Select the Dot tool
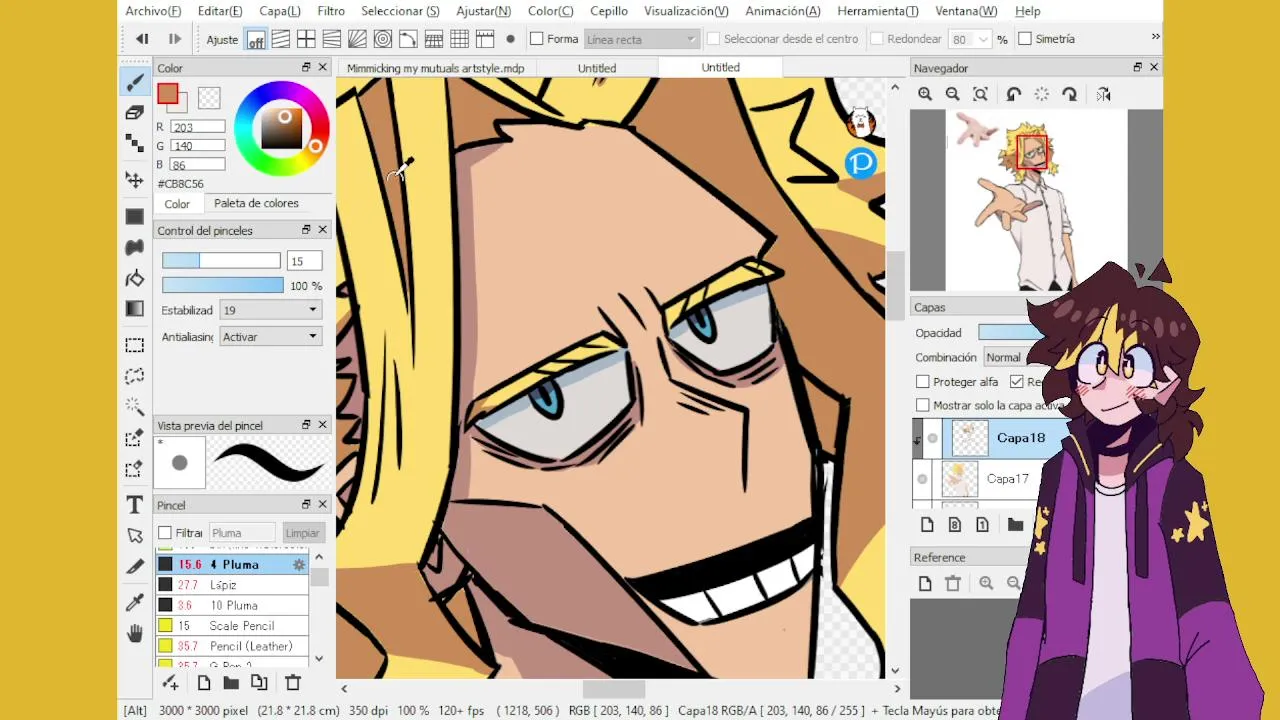Viewport: 1280px width, 720px height. point(135,145)
